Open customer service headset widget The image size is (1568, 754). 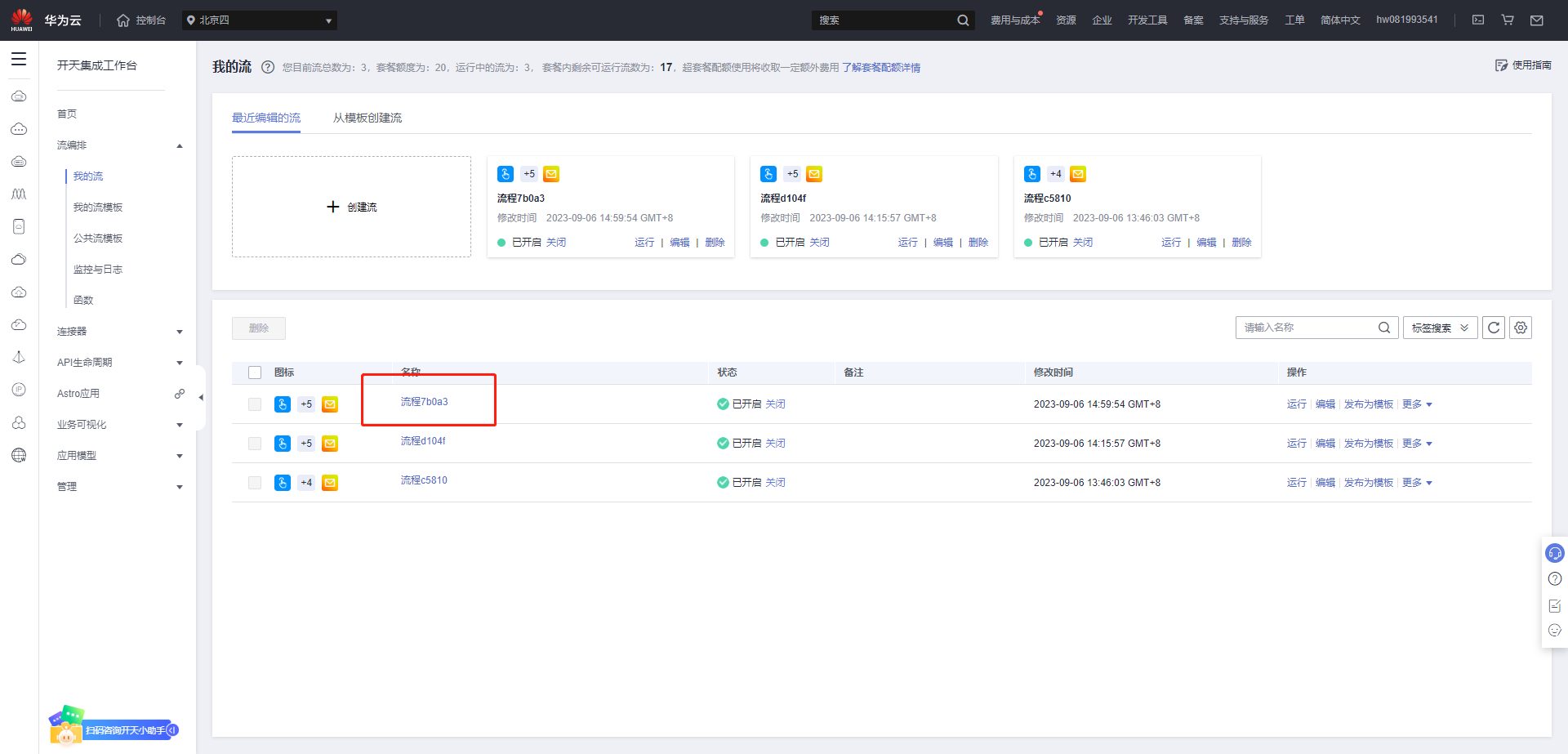[1555, 553]
